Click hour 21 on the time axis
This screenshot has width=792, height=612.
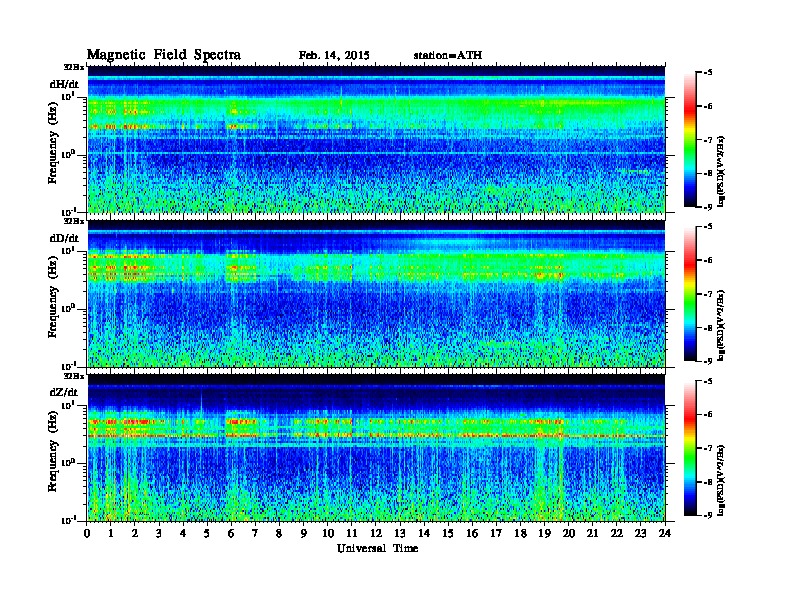click(592, 533)
